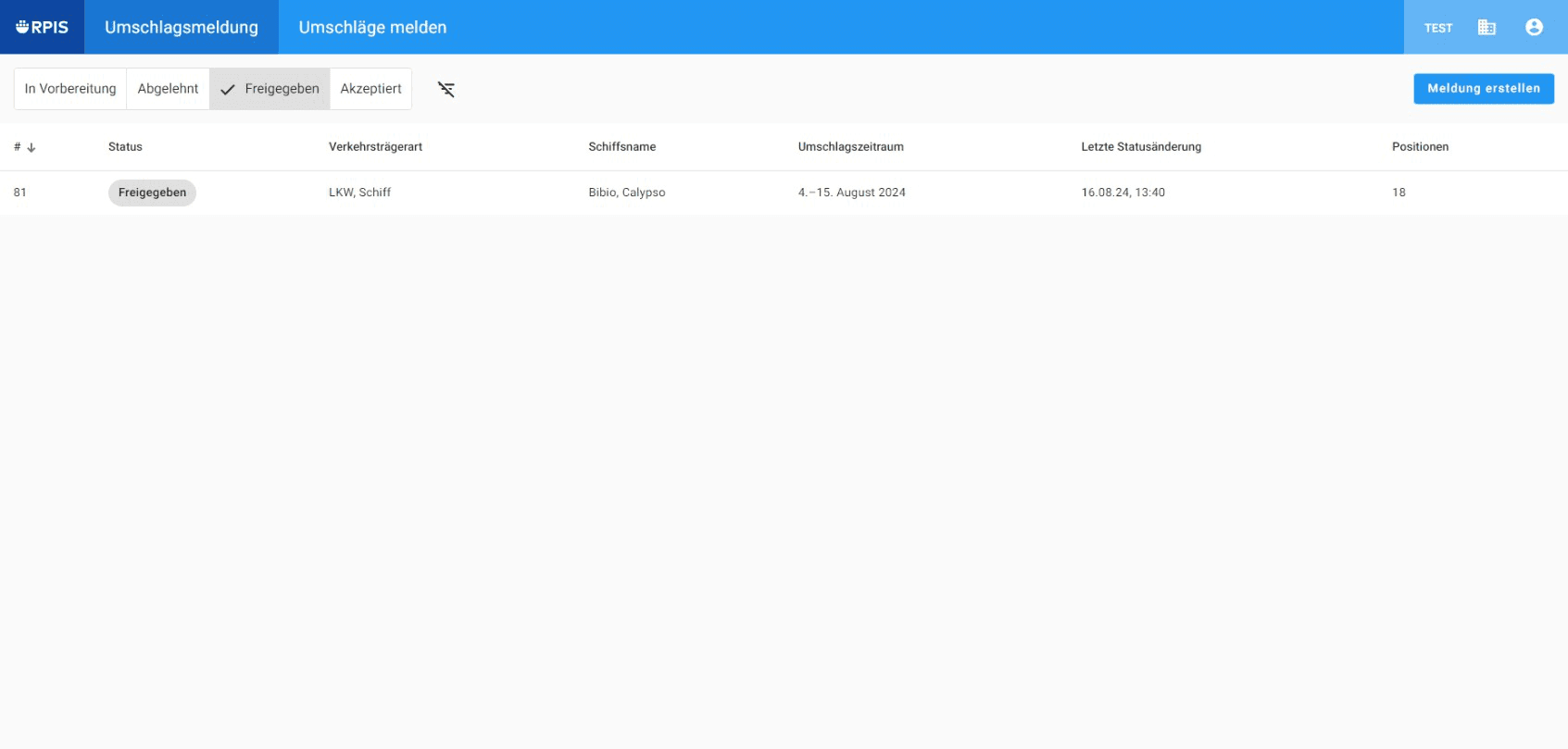The height and width of the screenshot is (749, 1568).
Task: Sort by the Verkehrsträgerart column header
Action: coord(375,147)
